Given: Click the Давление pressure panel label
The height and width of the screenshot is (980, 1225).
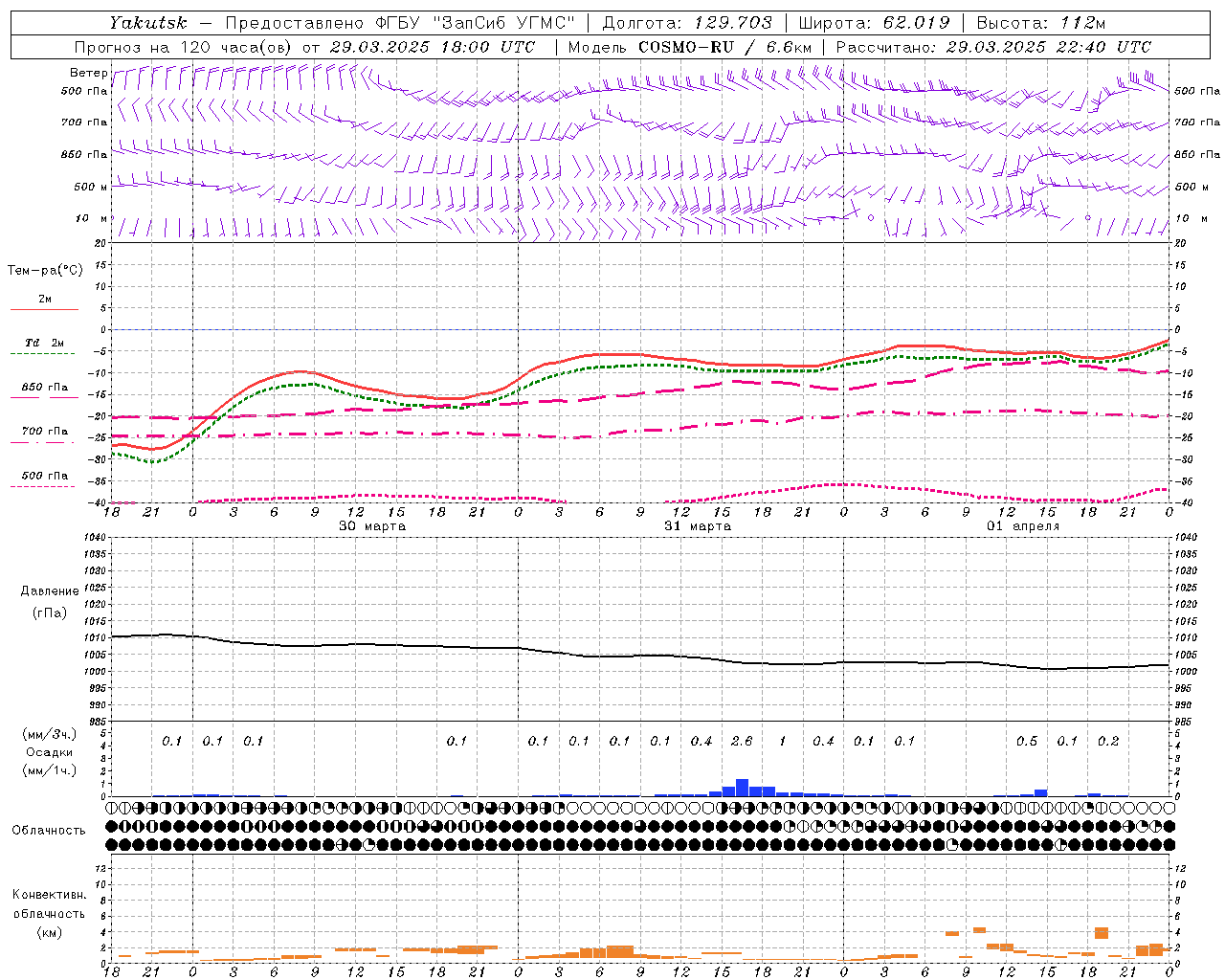Looking at the screenshot, I should 50,591.
